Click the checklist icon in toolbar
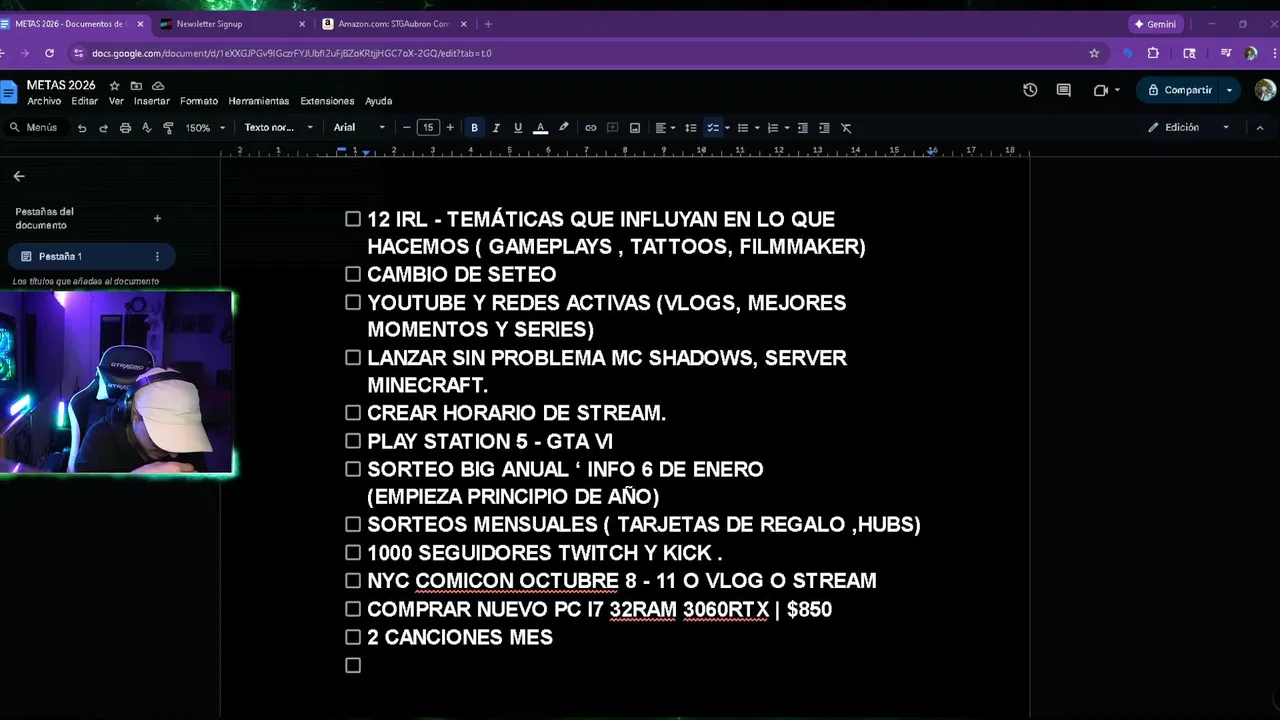1280x720 pixels. (712, 128)
